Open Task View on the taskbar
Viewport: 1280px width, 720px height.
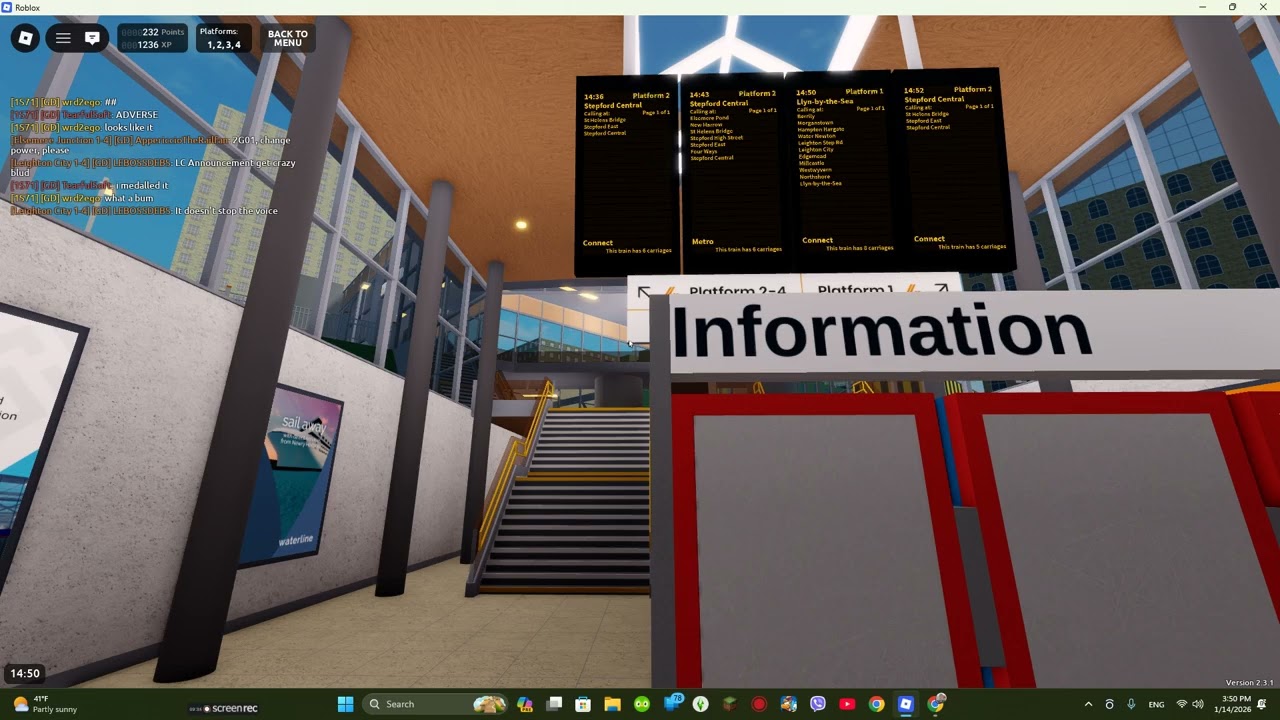tap(554, 704)
